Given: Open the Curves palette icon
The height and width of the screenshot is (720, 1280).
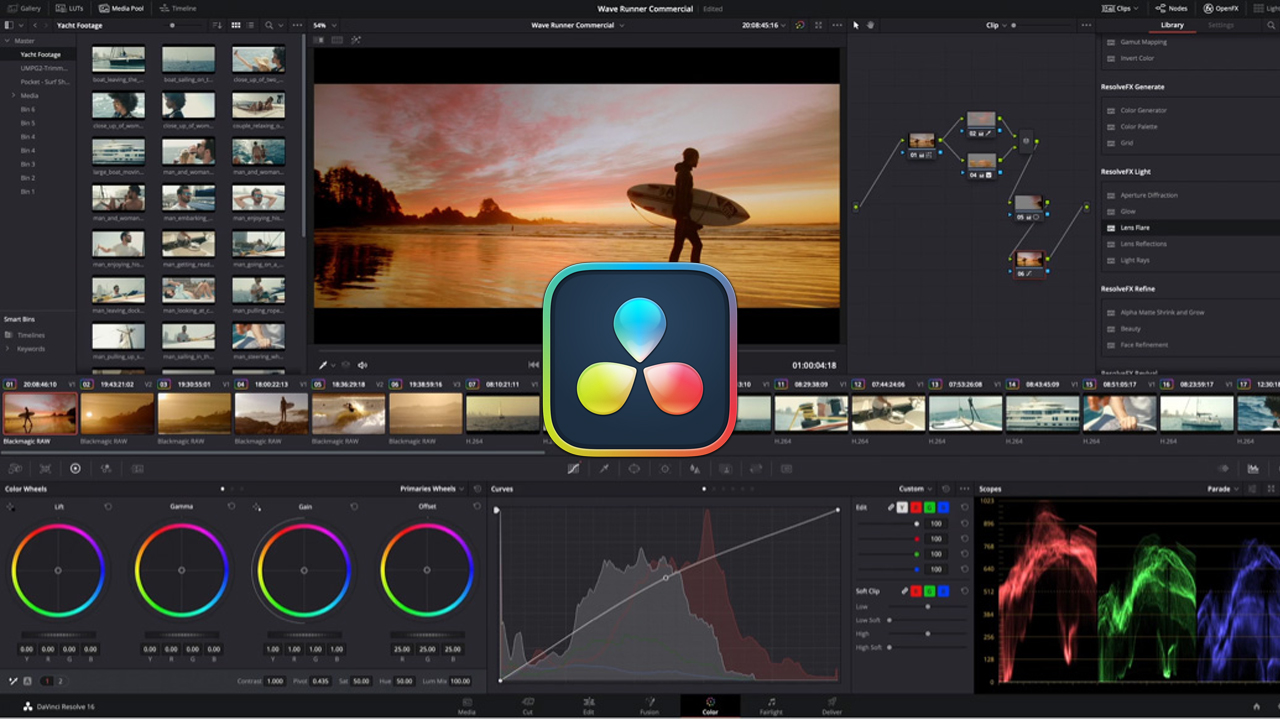Looking at the screenshot, I should (573, 468).
